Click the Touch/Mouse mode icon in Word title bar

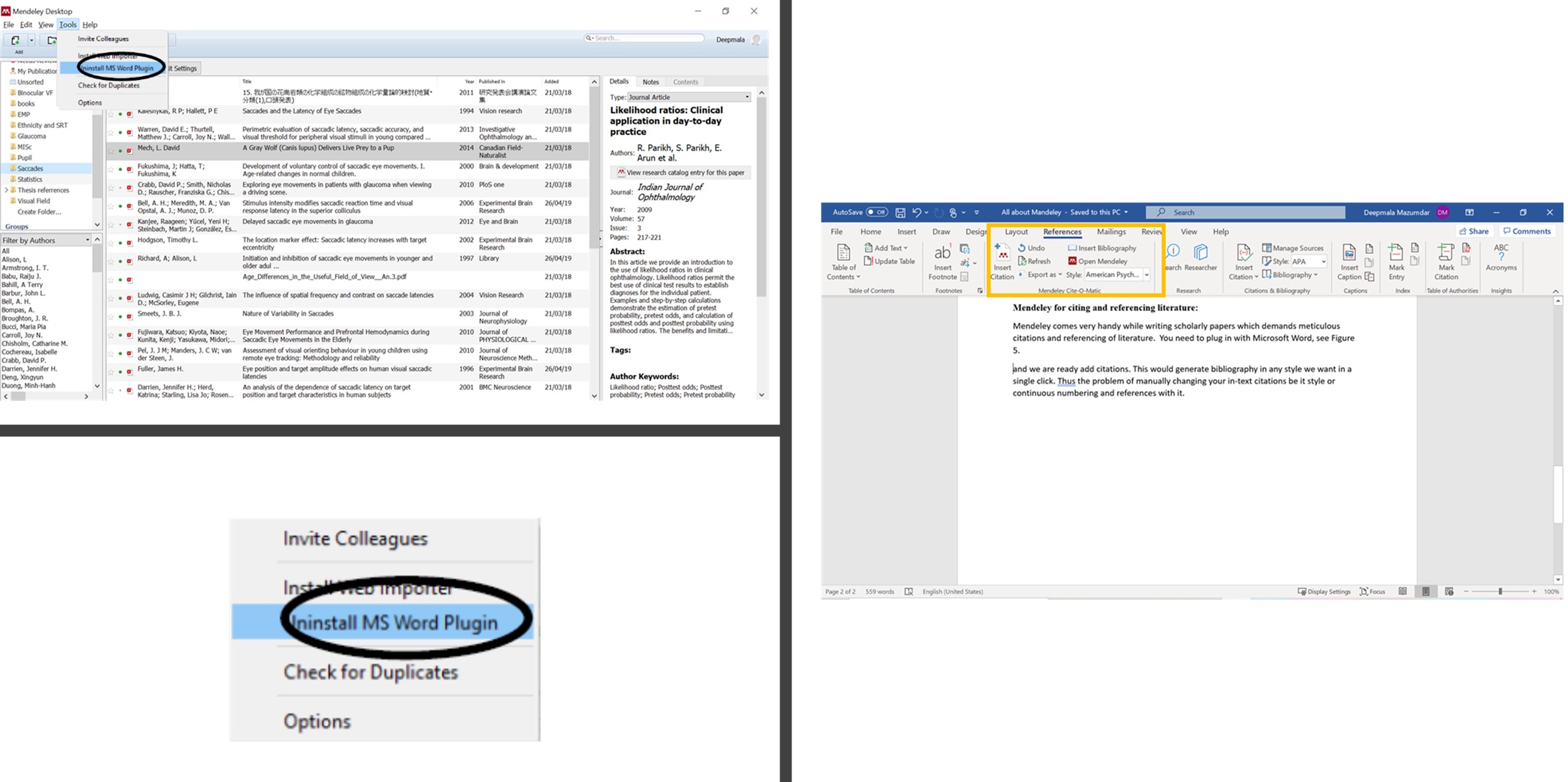953,212
